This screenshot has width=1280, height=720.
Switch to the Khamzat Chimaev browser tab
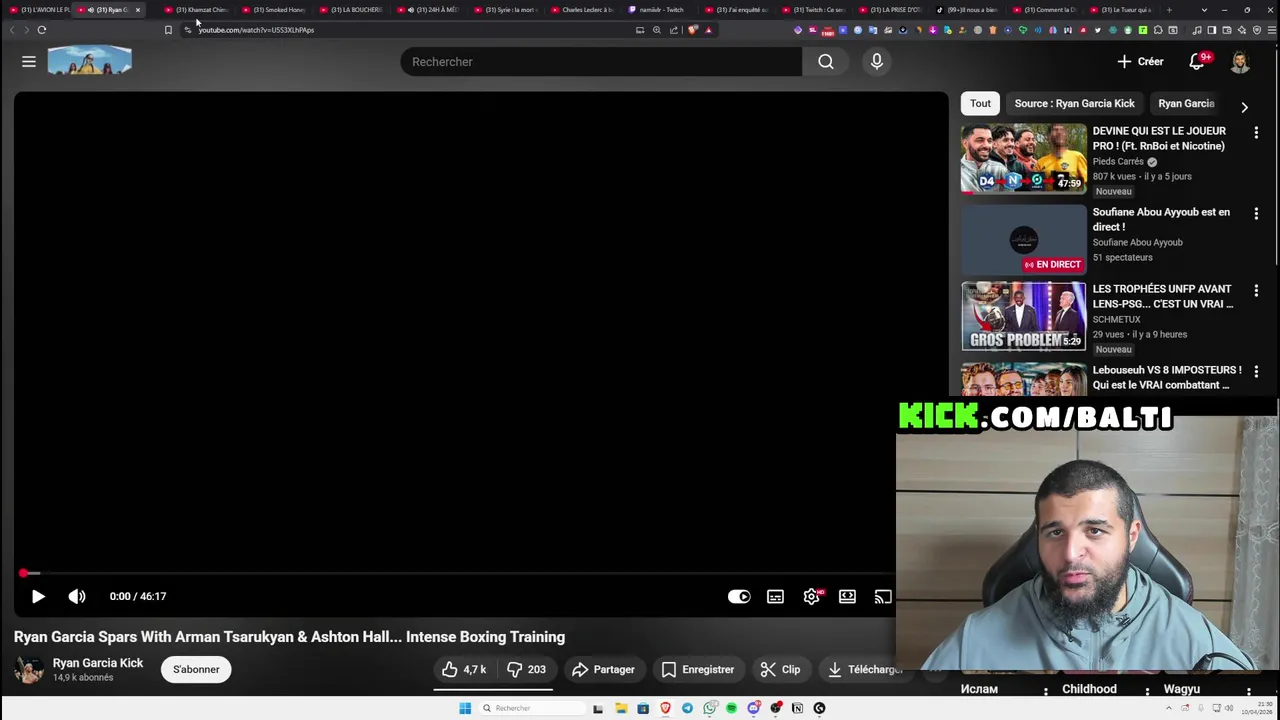click(199, 10)
